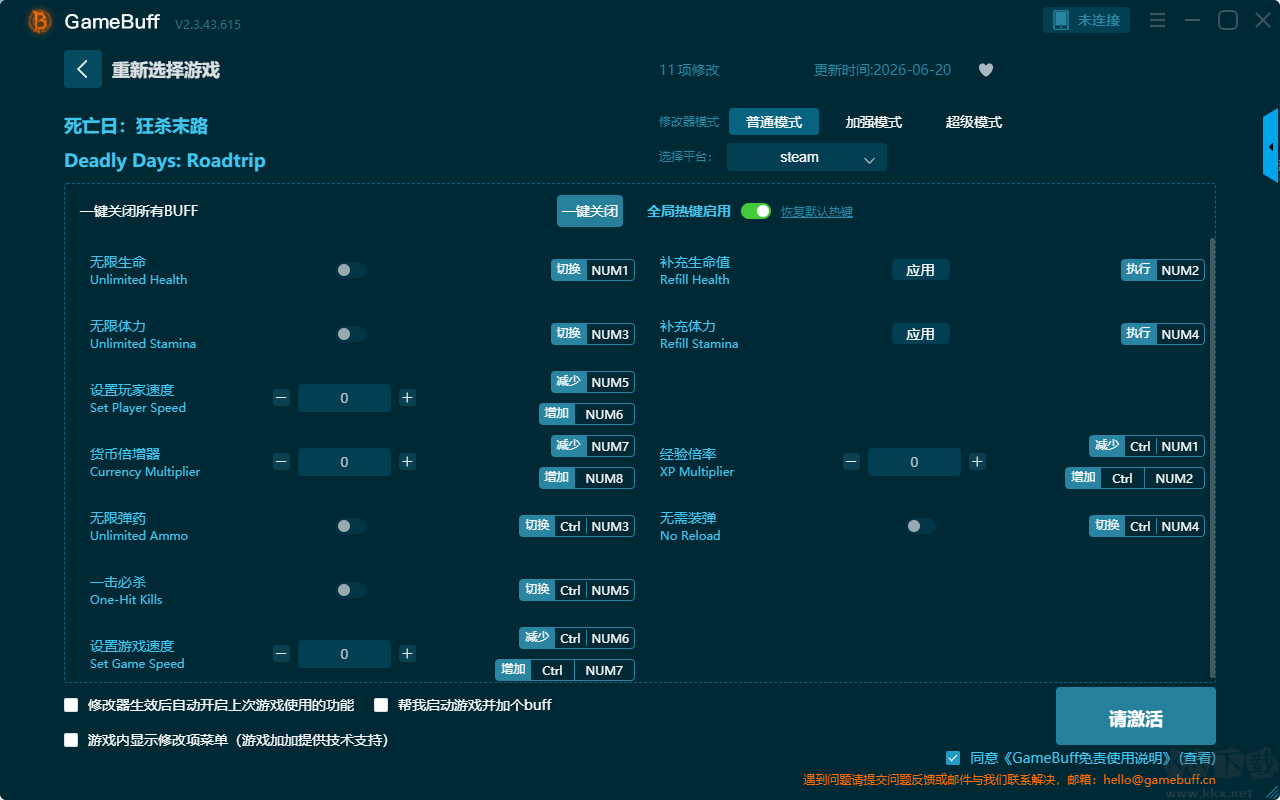Uncheck the GameBuff免责使用说明 agreement checkbox
This screenshot has height=800, width=1280.
pos(953,758)
